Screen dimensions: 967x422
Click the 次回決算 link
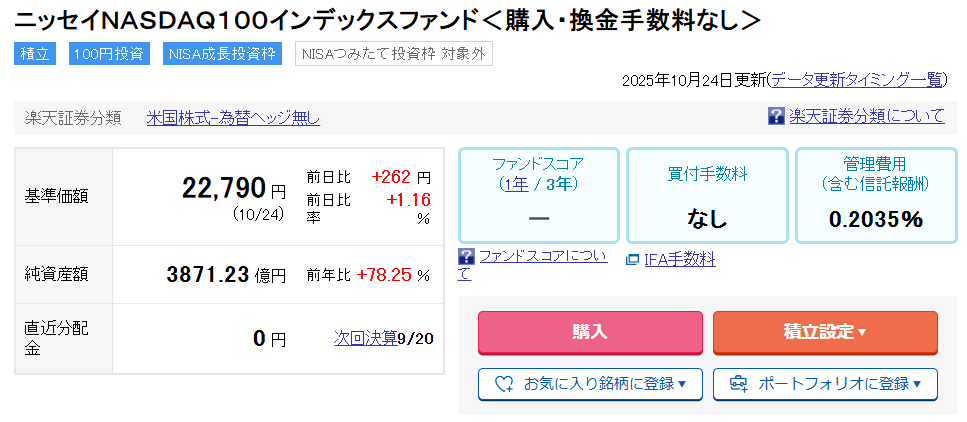click(365, 338)
